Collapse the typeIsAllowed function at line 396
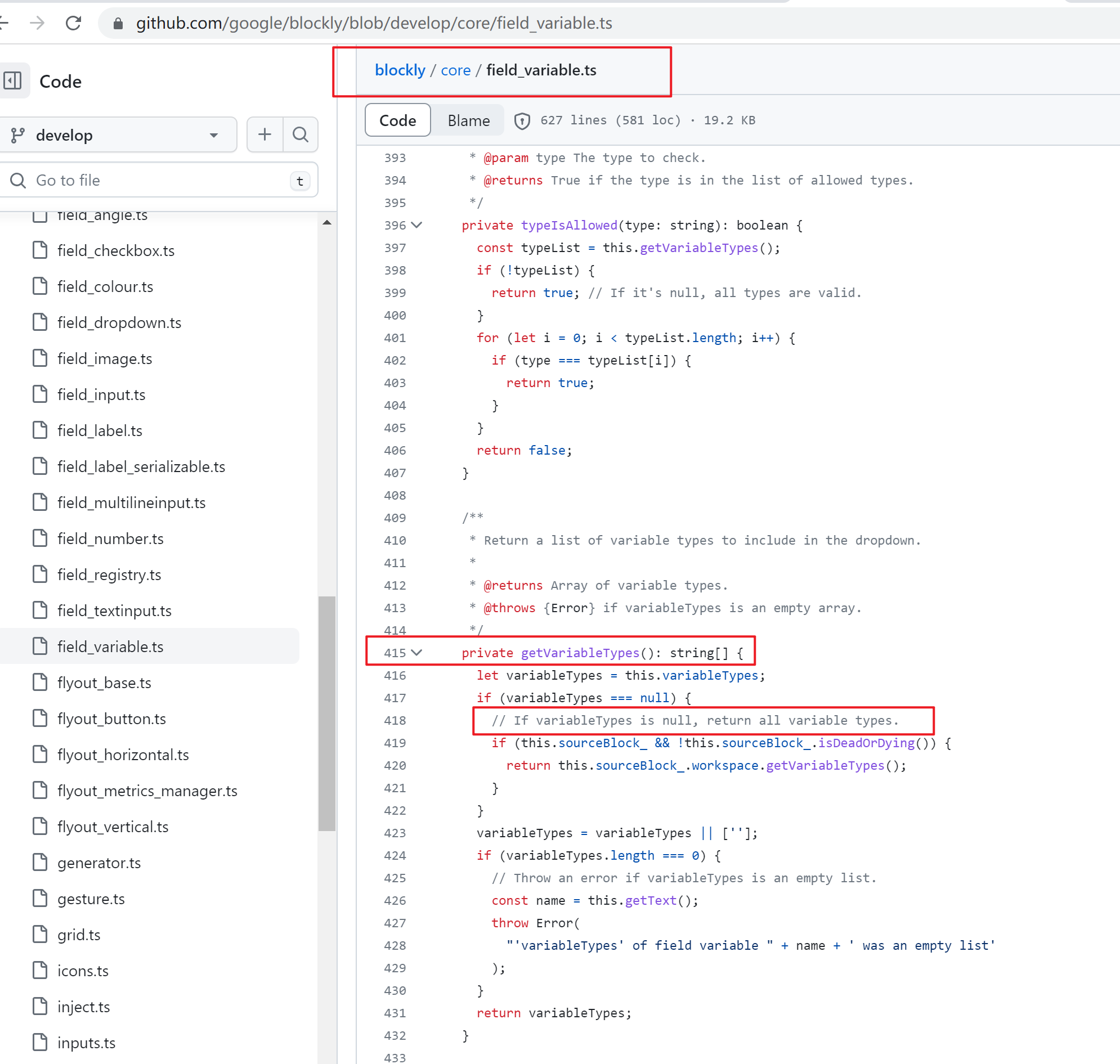 417,225
